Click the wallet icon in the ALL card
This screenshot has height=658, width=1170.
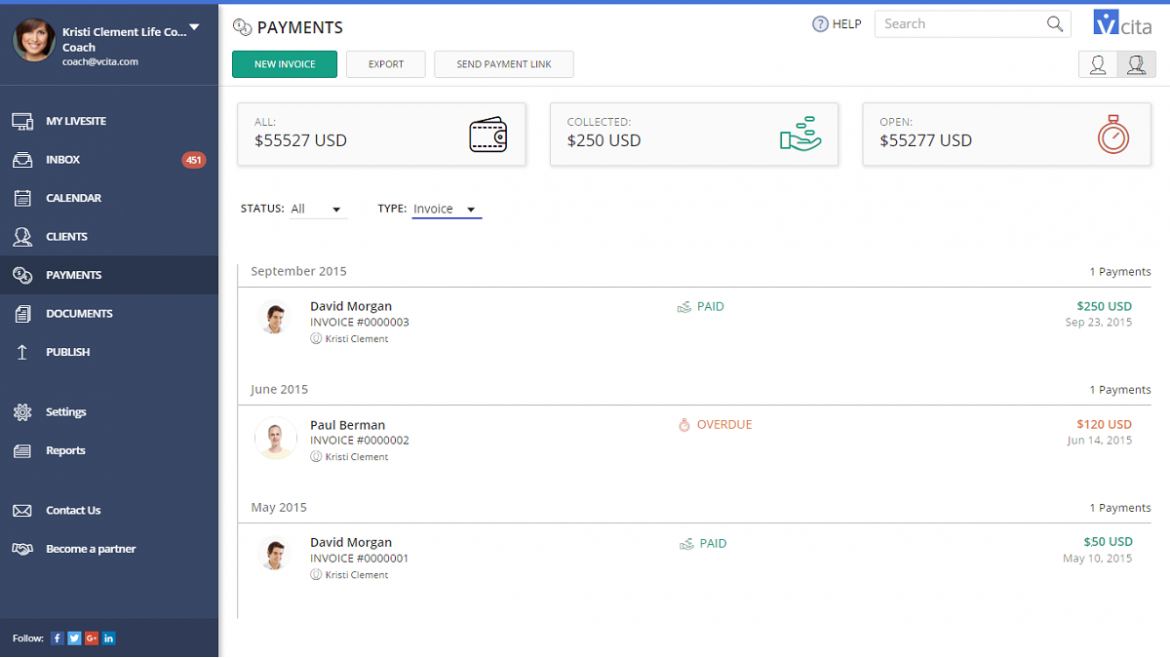(x=487, y=133)
